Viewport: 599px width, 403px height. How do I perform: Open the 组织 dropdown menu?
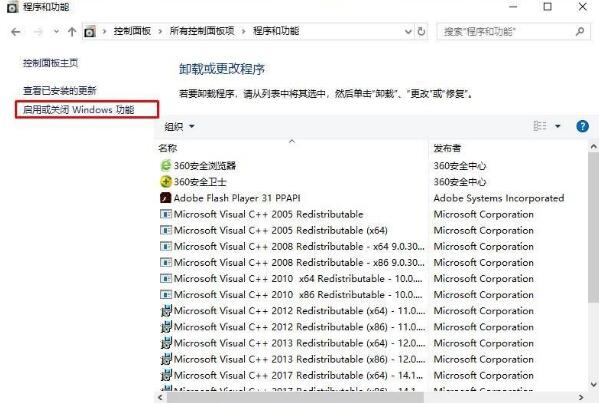tap(179, 126)
